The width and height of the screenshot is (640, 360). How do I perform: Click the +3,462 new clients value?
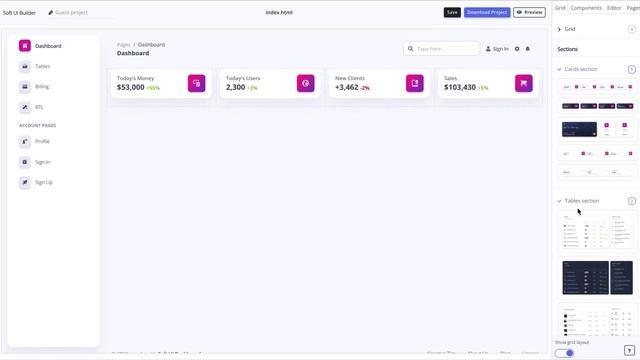coord(347,87)
